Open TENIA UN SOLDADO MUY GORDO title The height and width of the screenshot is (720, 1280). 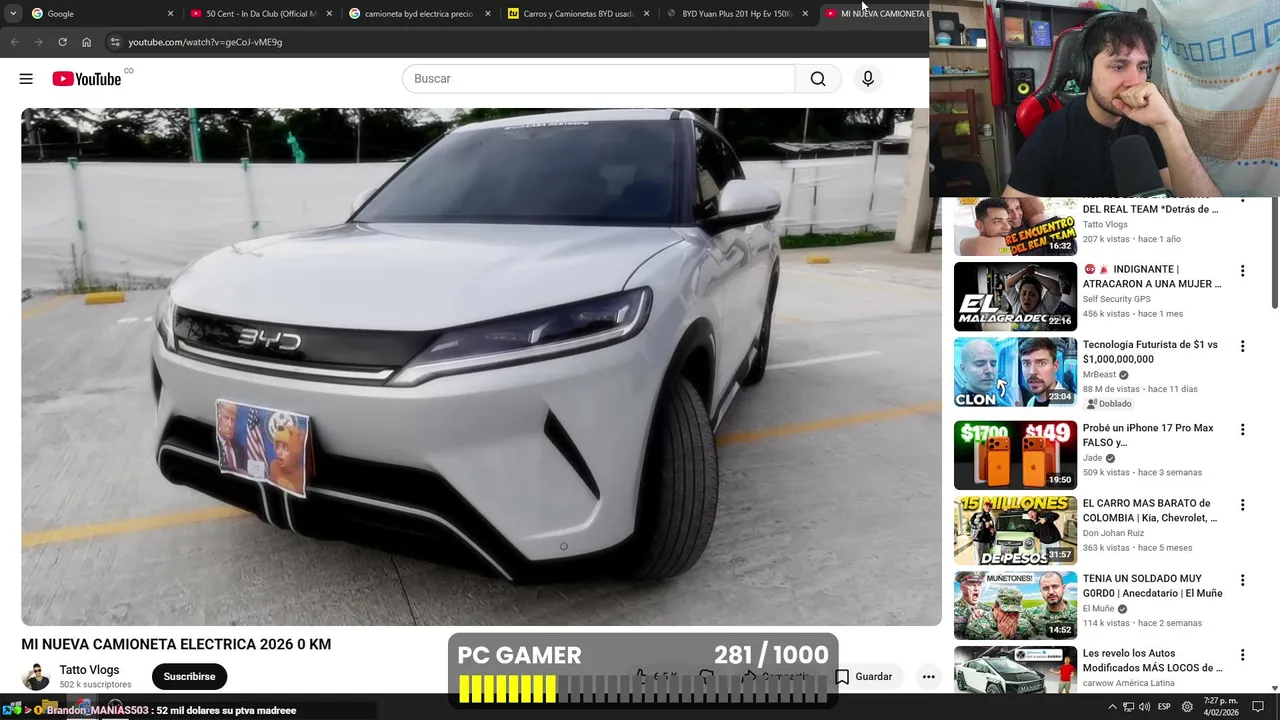1152,586
